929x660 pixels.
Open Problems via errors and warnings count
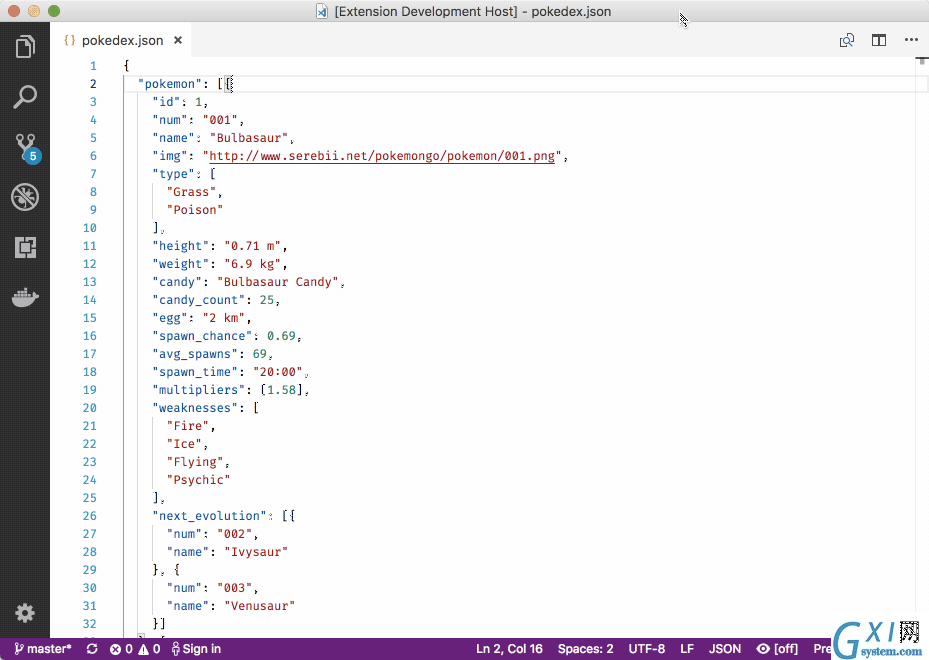tap(135, 649)
